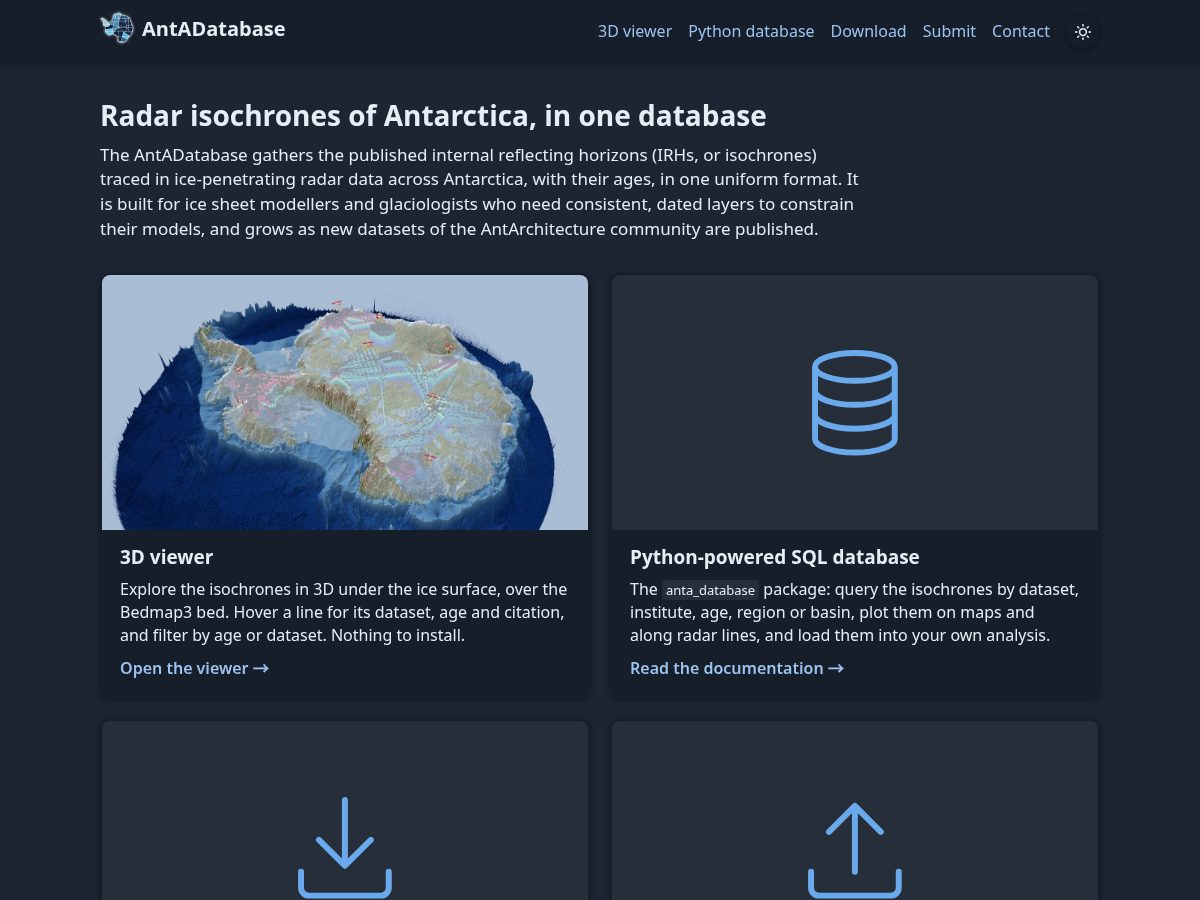Click the database cylinder icon
The height and width of the screenshot is (900, 1200).
(855, 402)
